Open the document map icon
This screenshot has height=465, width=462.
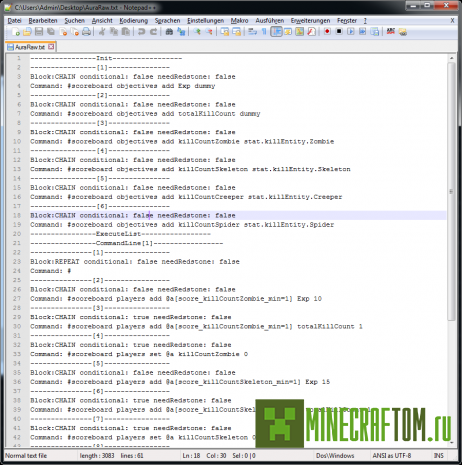pyautogui.click(x=299, y=32)
